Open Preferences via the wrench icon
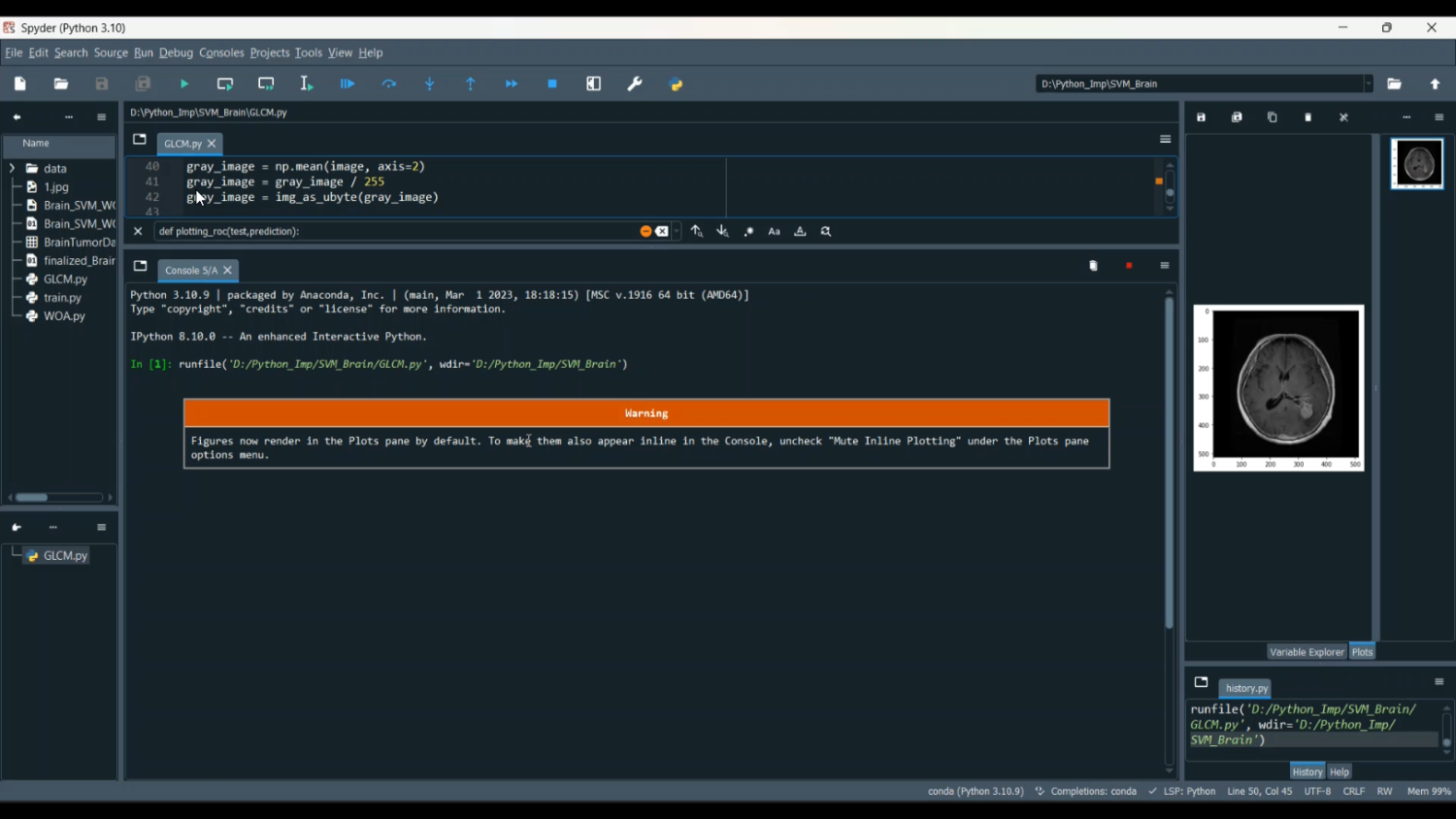The width and height of the screenshot is (1456, 819). click(x=635, y=84)
